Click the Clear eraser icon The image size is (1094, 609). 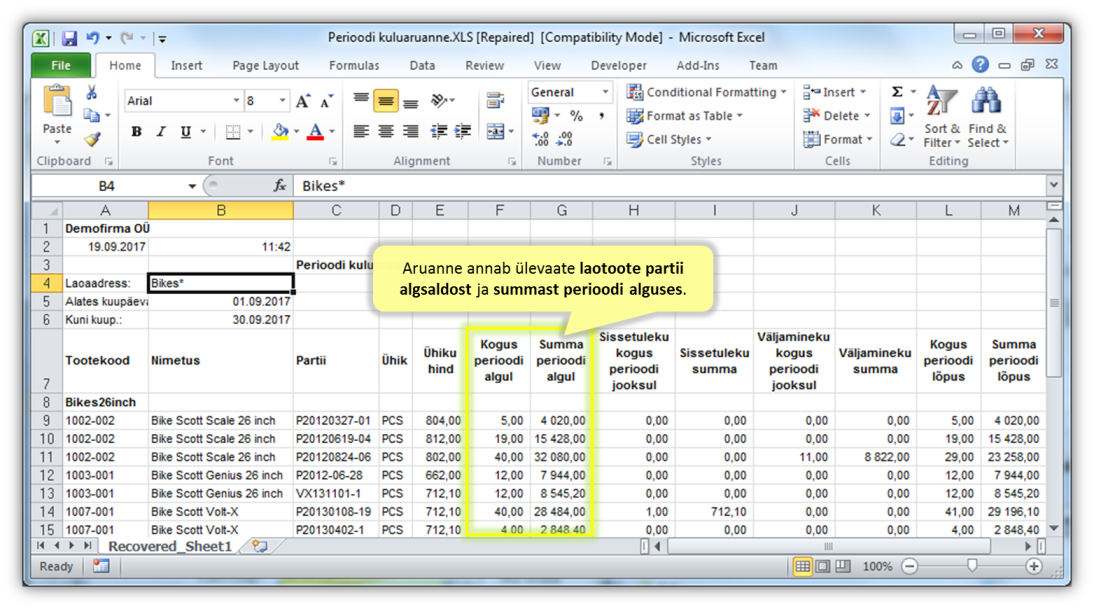pyautogui.click(x=898, y=140)
